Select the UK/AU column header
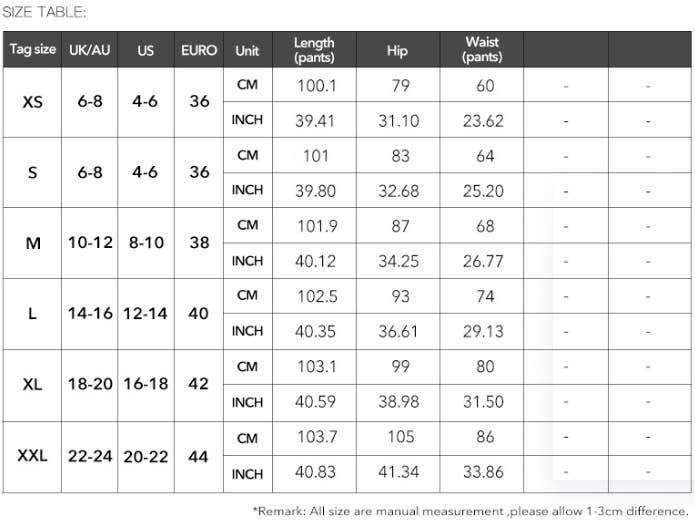 90,50
